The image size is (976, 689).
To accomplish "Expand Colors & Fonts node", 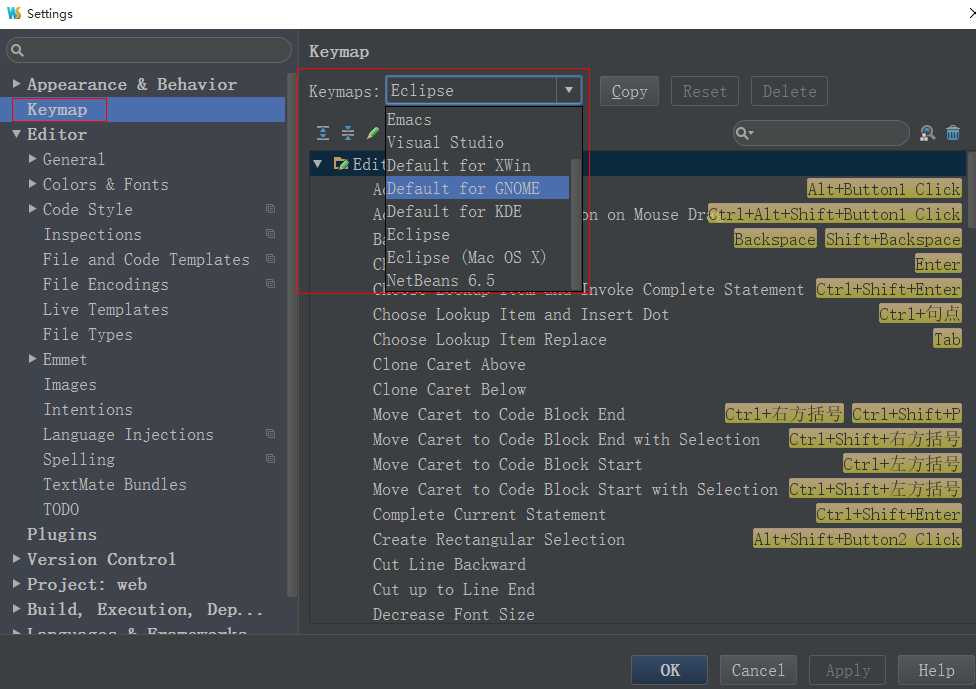I will point(32,184).
